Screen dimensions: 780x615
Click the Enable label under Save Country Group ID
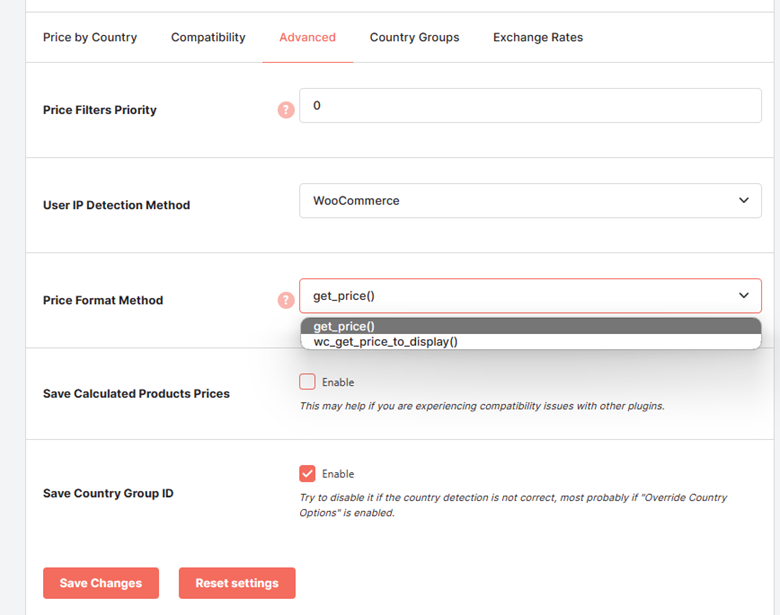[x=338, y=474]
